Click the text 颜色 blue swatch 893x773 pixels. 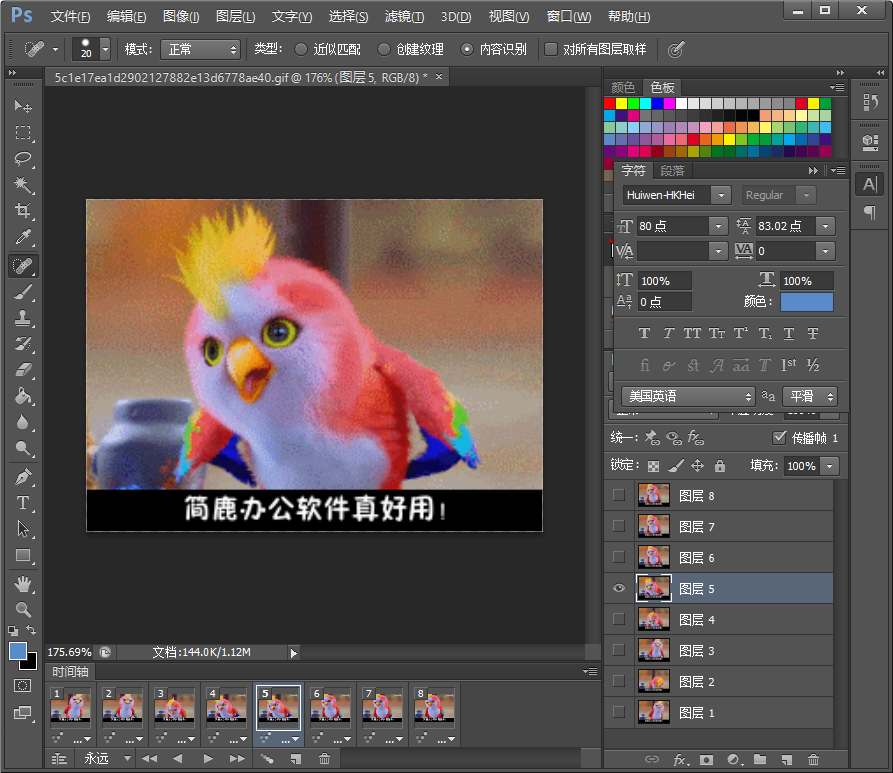click(x=806, y=302)
